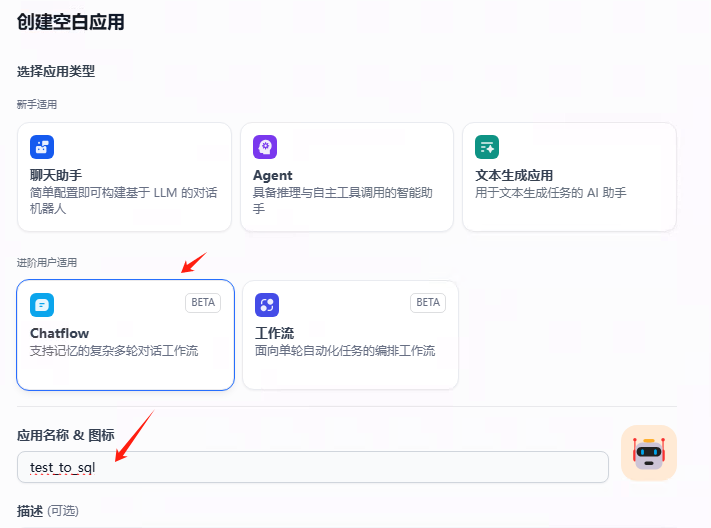Select the 聊天助手 app type card
The width and height of the screenshot is (711, 528).
coord(124,177)
